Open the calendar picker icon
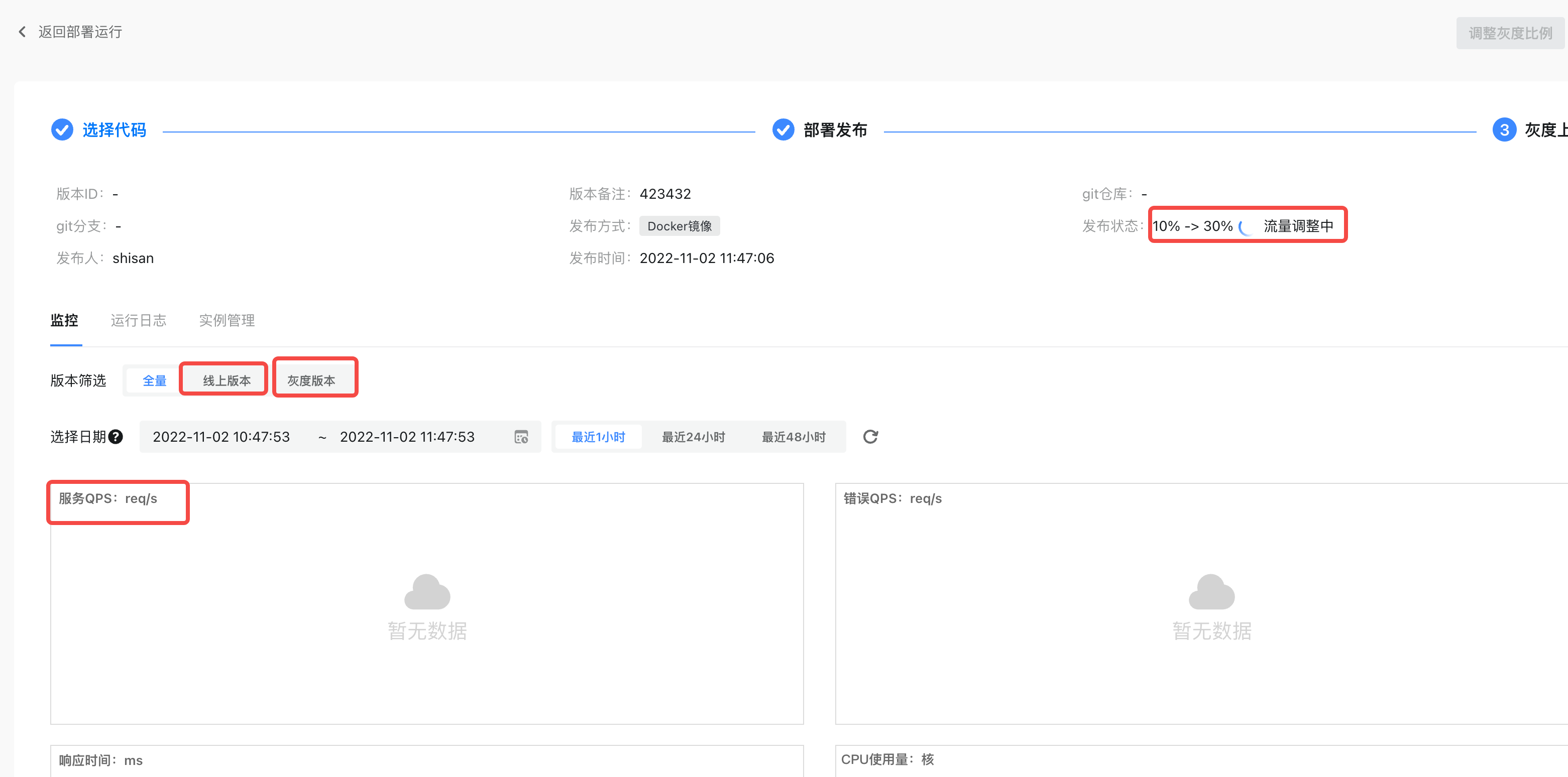 [521, 437]
